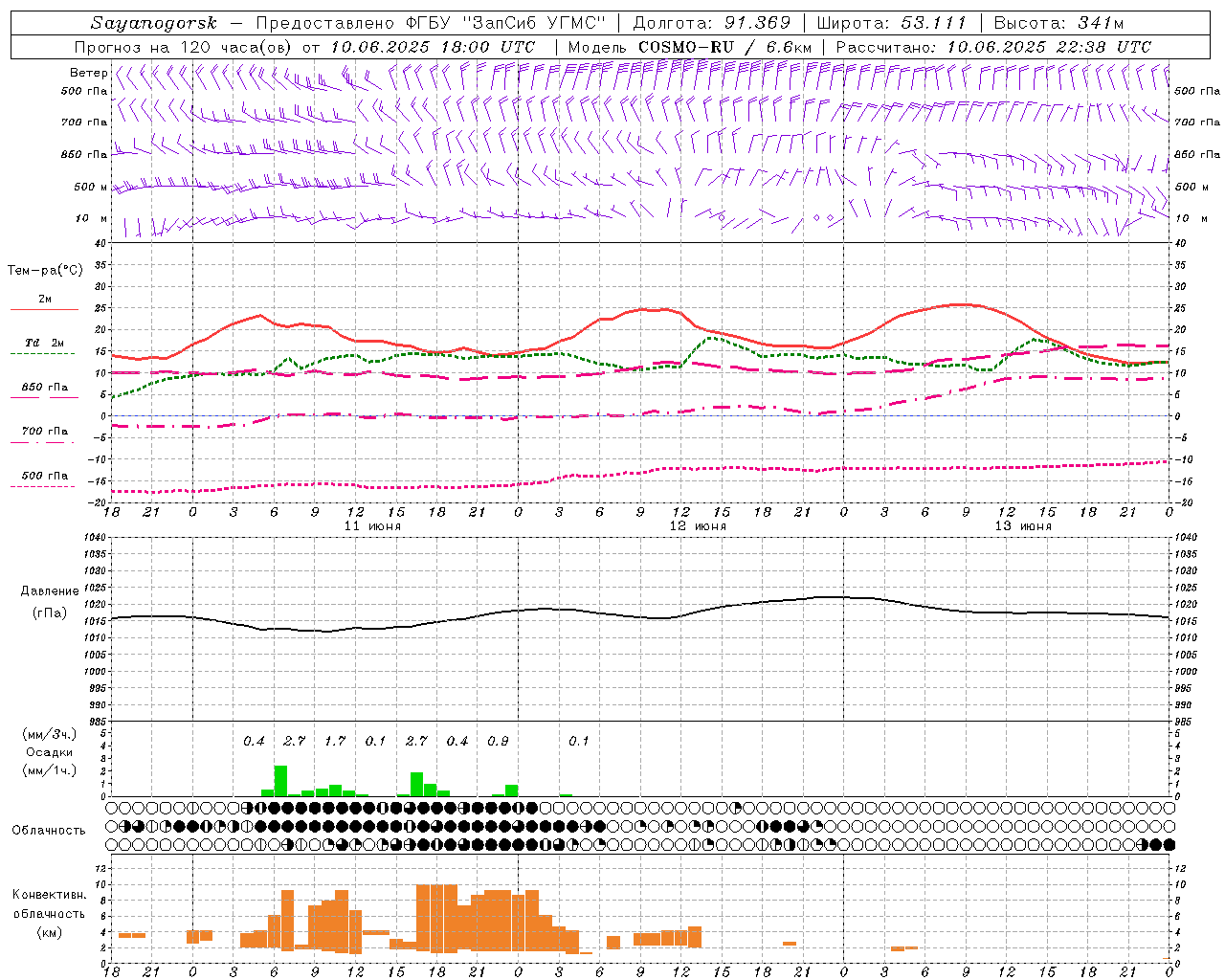Select the 'Широта: 53.111' latitude value
The image size is (1225, 980).
[892, 23]
